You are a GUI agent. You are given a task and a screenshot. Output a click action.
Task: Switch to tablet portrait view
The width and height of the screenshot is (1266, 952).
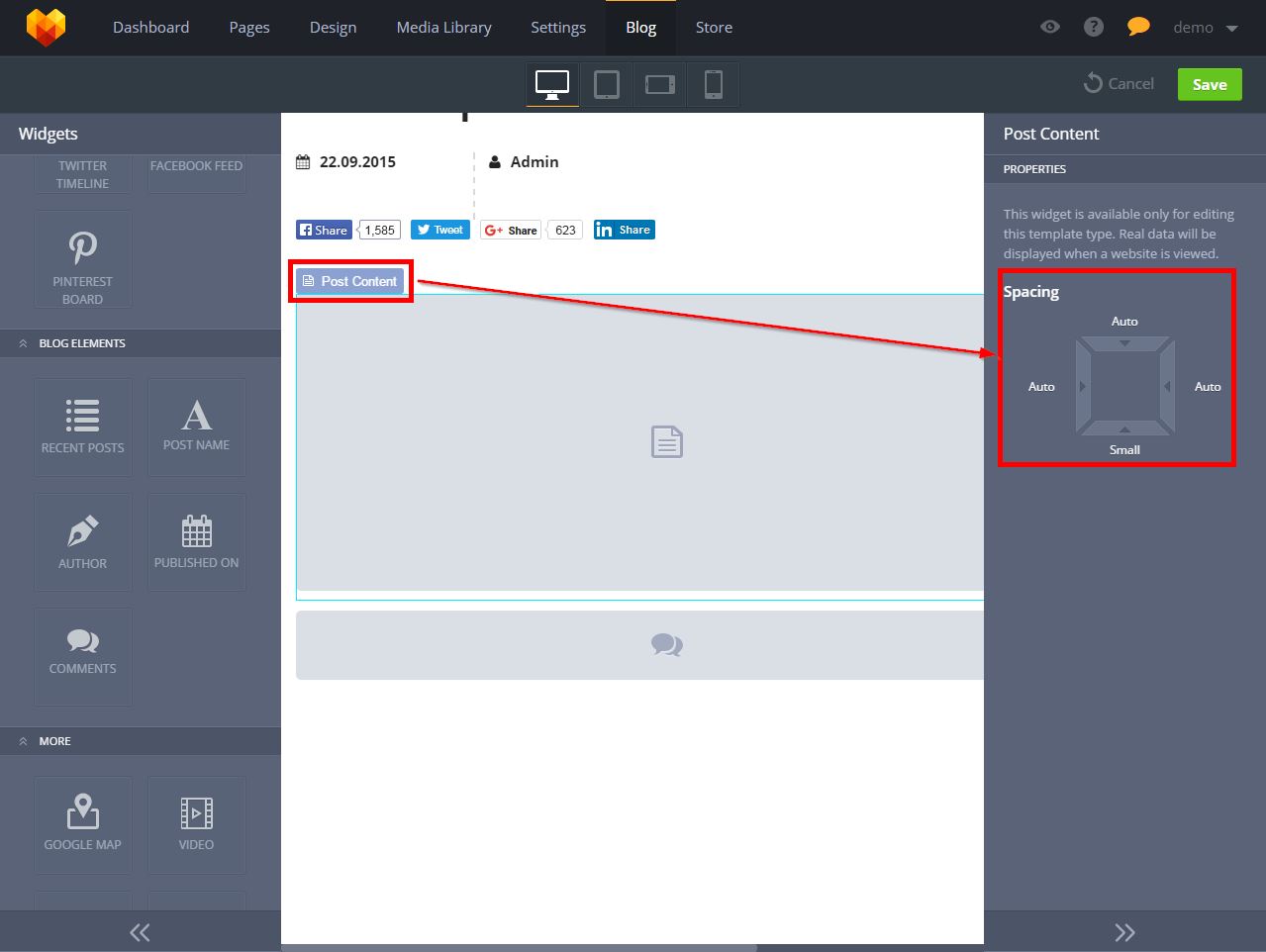coord(607,84)
